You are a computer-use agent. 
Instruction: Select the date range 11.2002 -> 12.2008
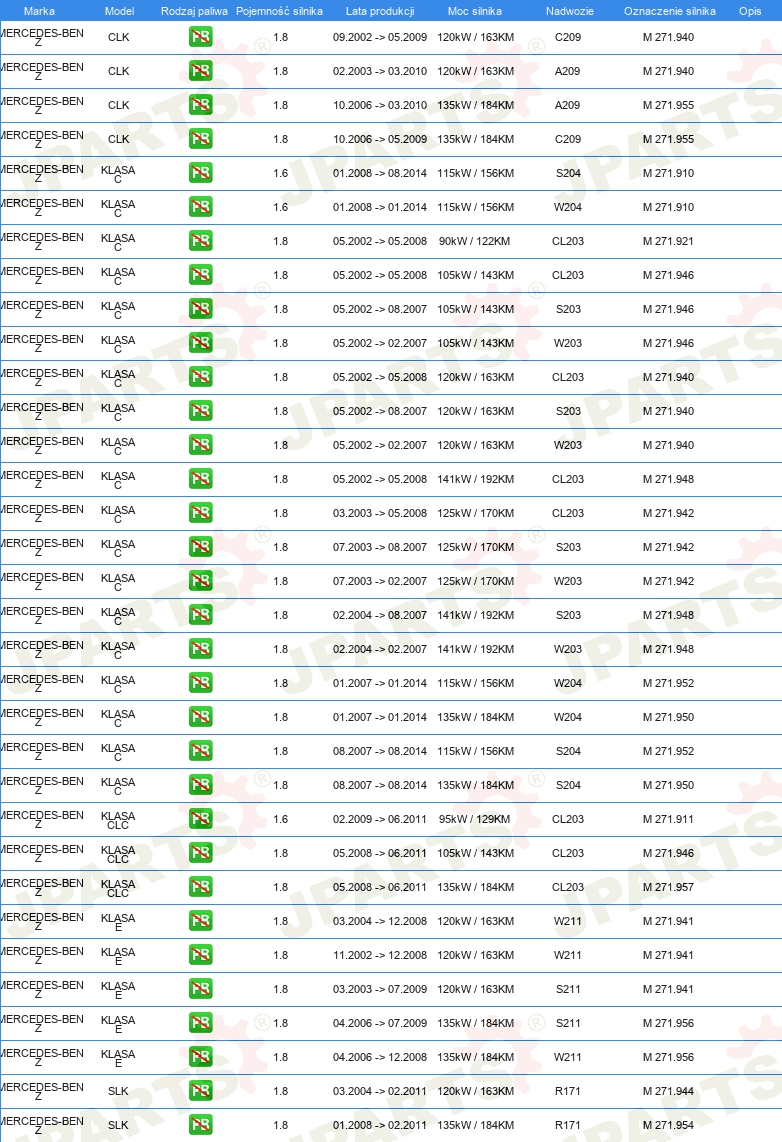[380, 955]
